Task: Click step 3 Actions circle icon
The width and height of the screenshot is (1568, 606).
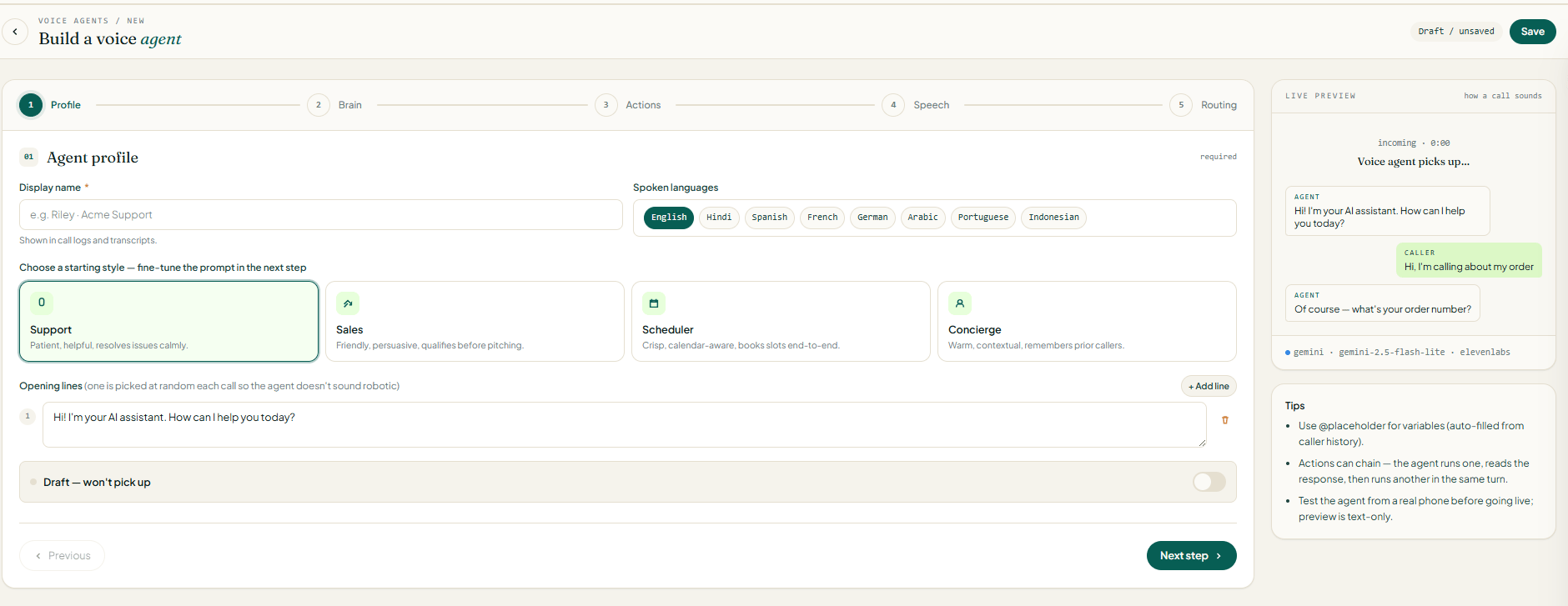Action: click(x=606, y=105)
